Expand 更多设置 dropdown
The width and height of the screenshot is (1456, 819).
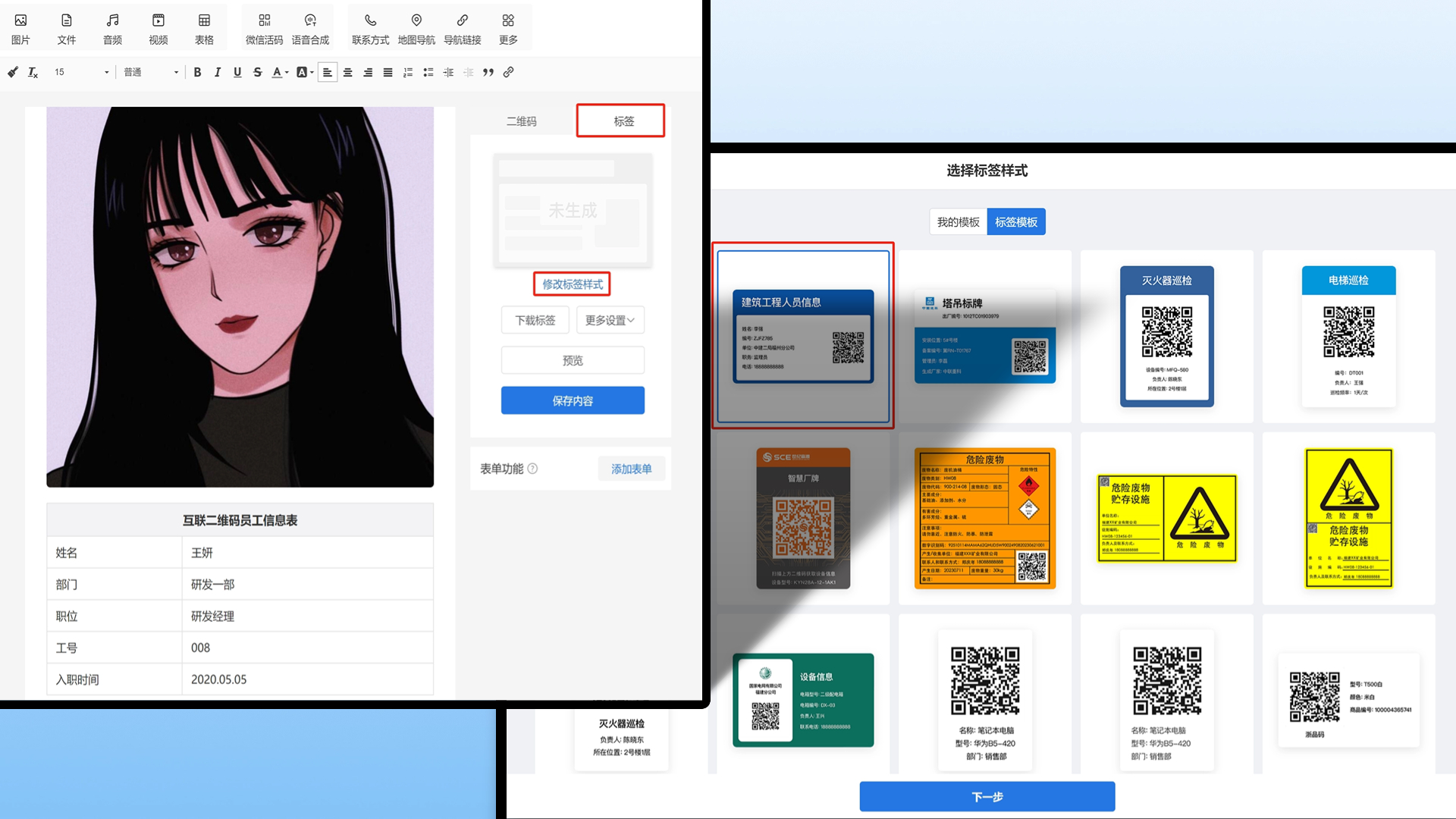pyautogui.click(x=610, y=320)
